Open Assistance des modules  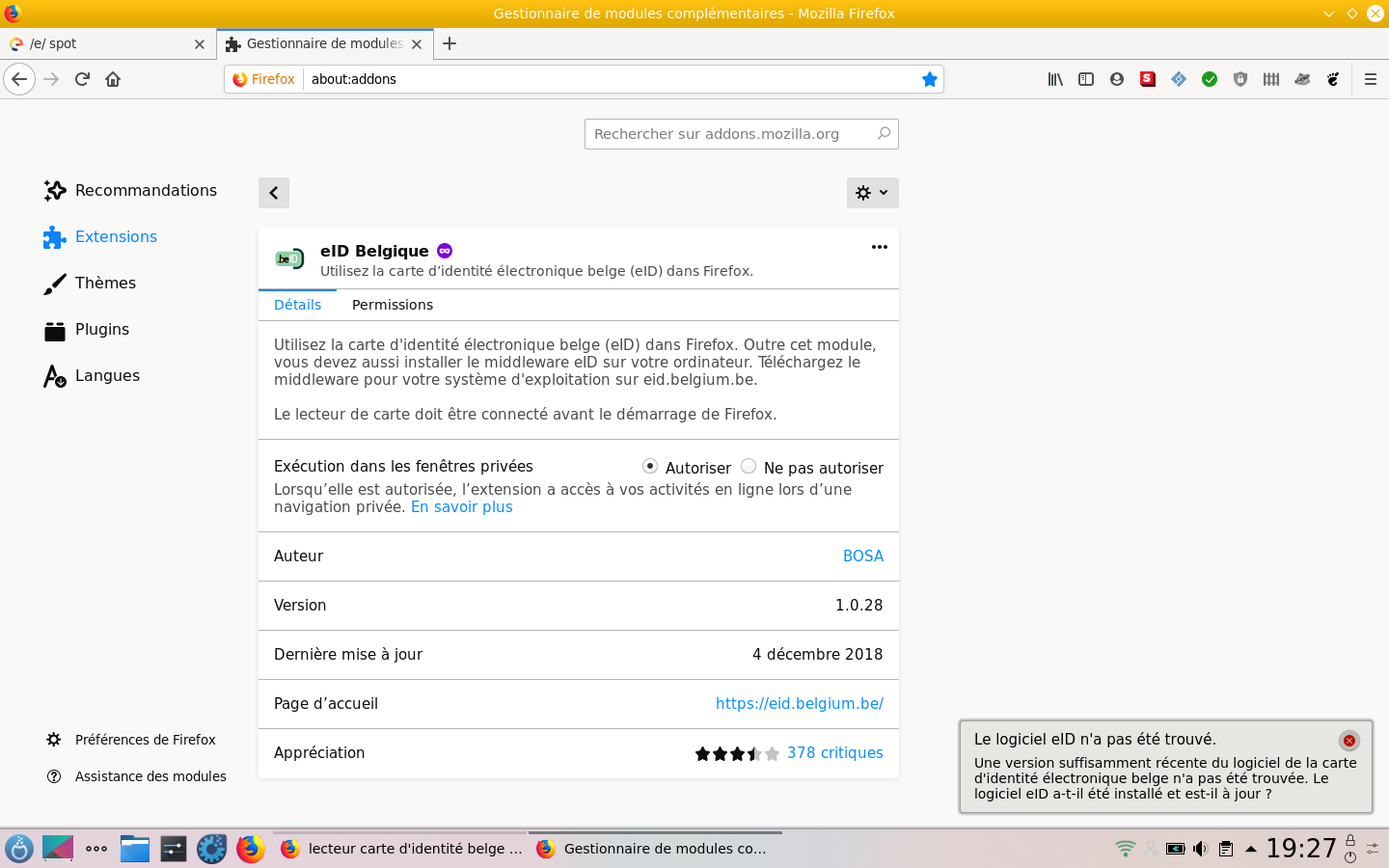click(x=136, y=776)
